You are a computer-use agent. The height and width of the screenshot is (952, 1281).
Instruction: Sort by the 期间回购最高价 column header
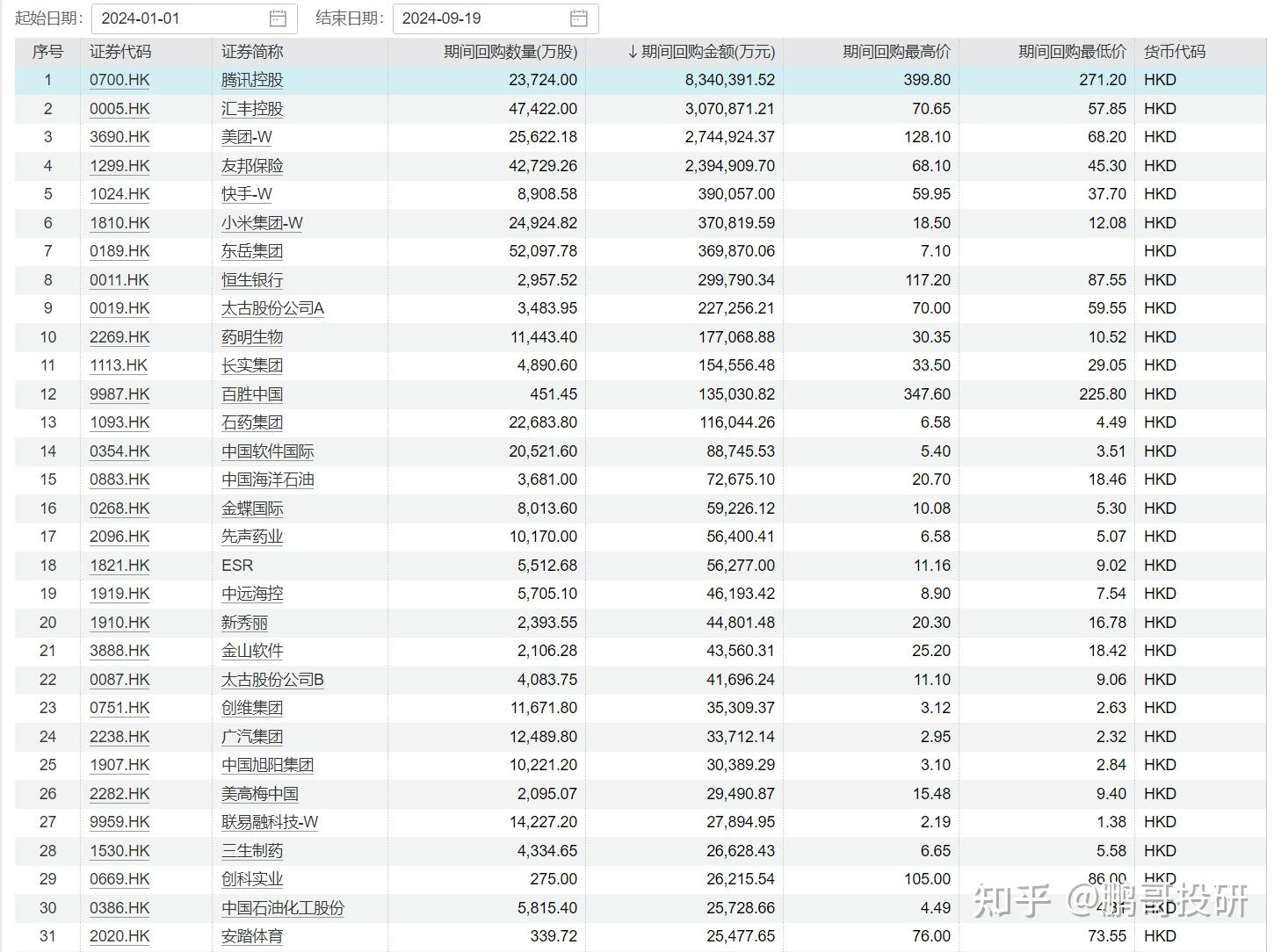(x=896, y=51)
